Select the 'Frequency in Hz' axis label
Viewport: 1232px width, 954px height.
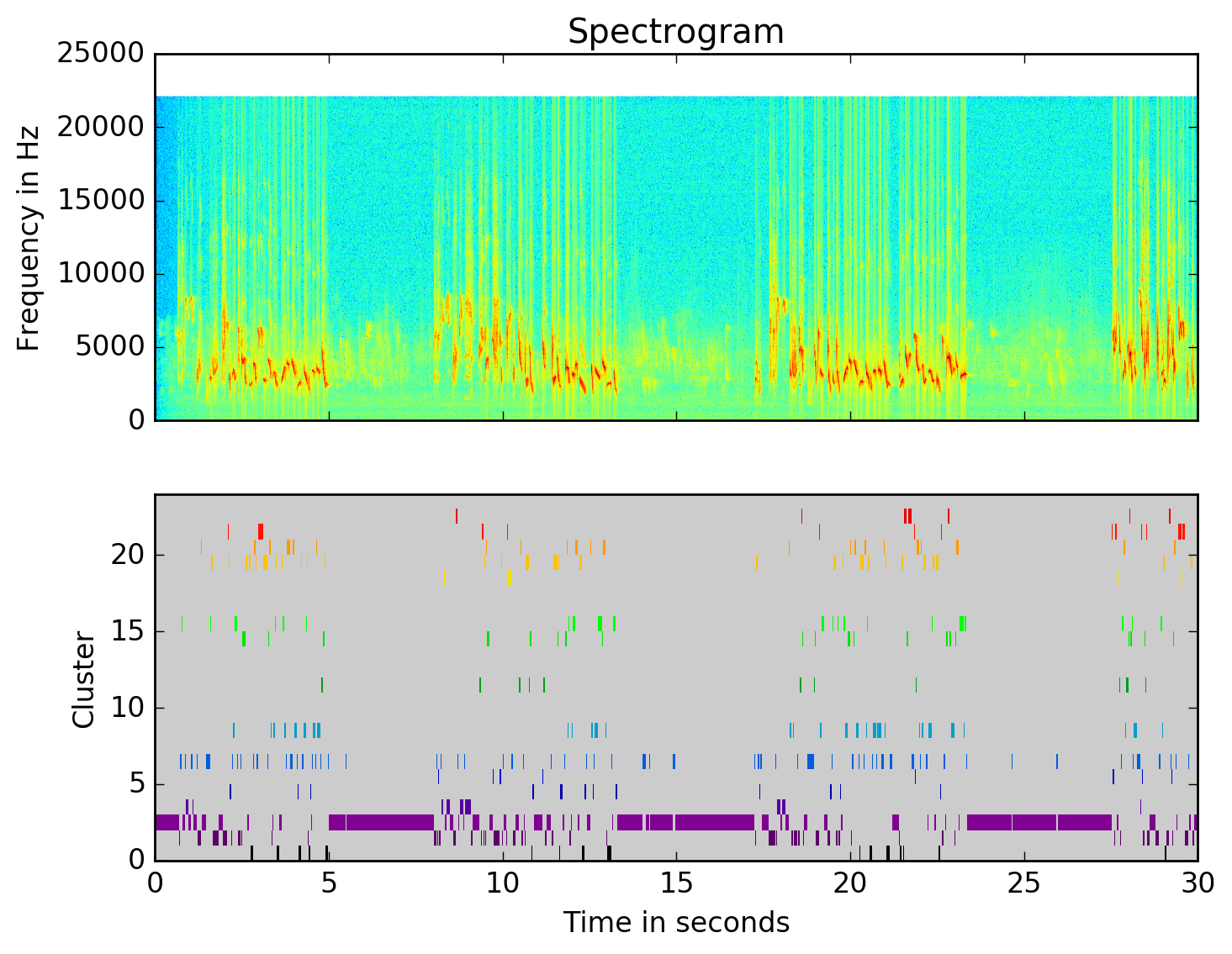pyautogui.click(x=29, y=237)
